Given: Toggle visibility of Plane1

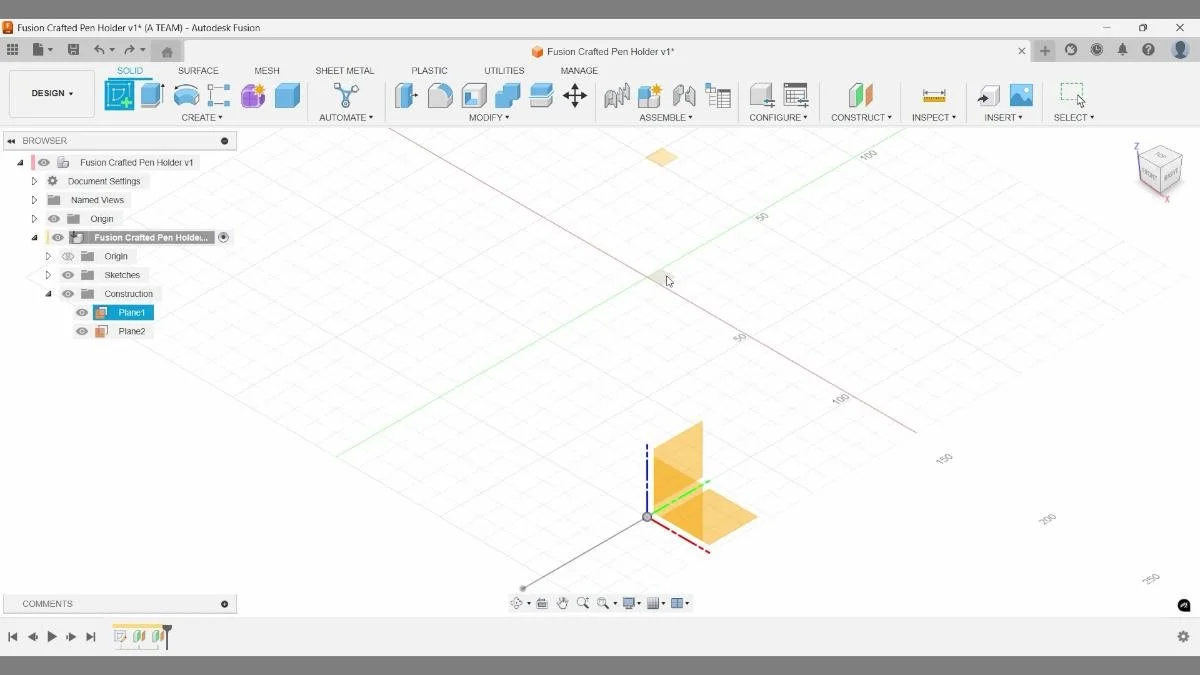Looking at the screenshot, I should pos(82,313).
